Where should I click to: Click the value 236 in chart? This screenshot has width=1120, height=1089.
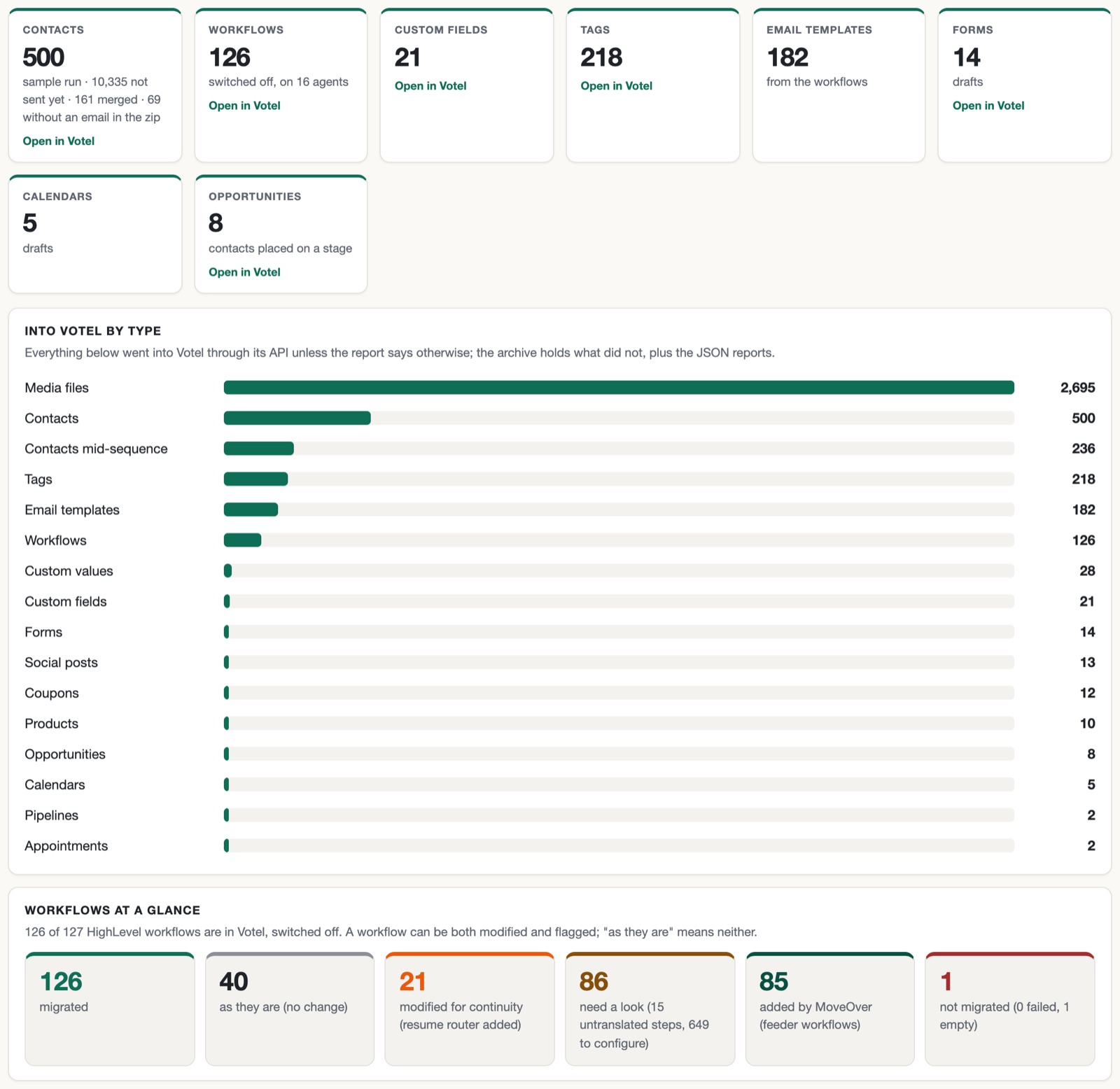coord(1084,449)
